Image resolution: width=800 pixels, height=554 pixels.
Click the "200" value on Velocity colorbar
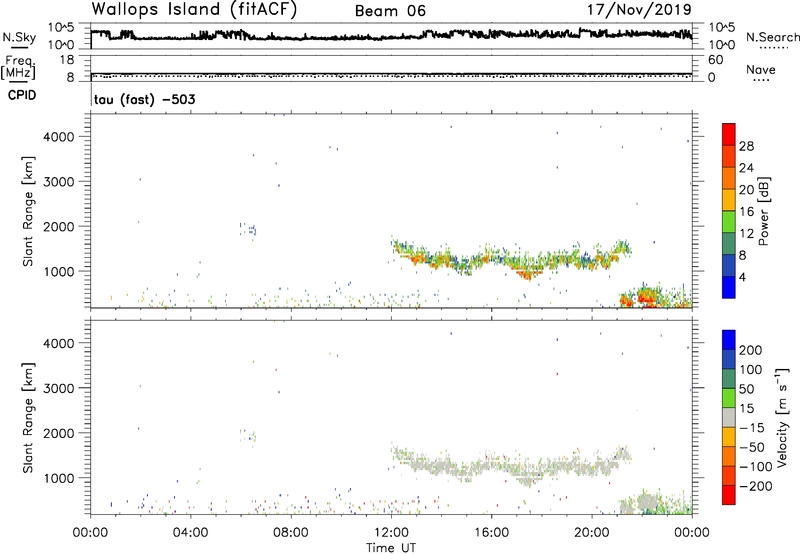(x=751, y=350)
